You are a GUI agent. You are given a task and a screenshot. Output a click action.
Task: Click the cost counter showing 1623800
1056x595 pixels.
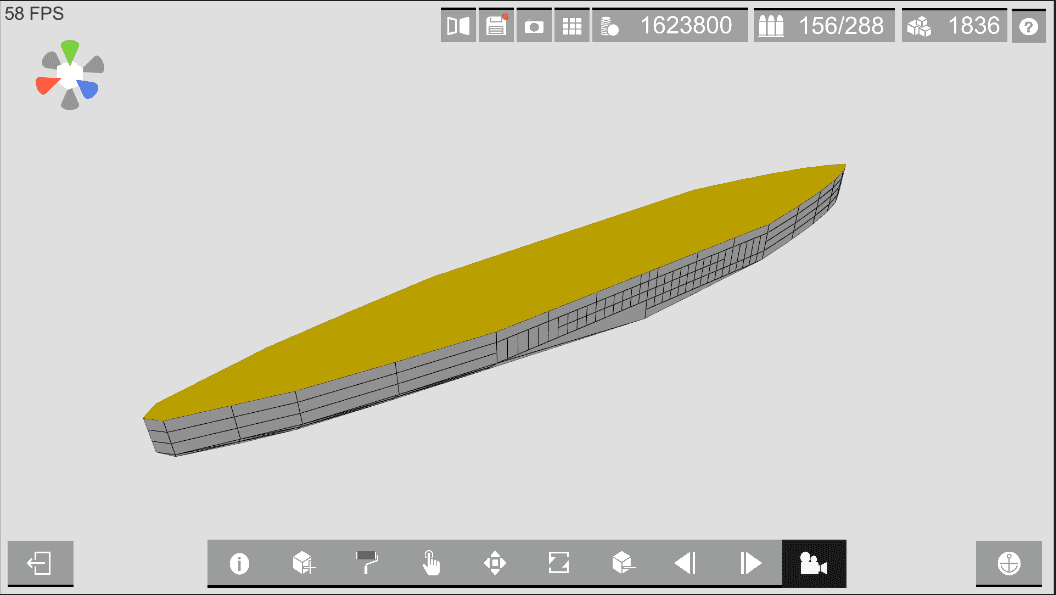click(x=669, y=26)
